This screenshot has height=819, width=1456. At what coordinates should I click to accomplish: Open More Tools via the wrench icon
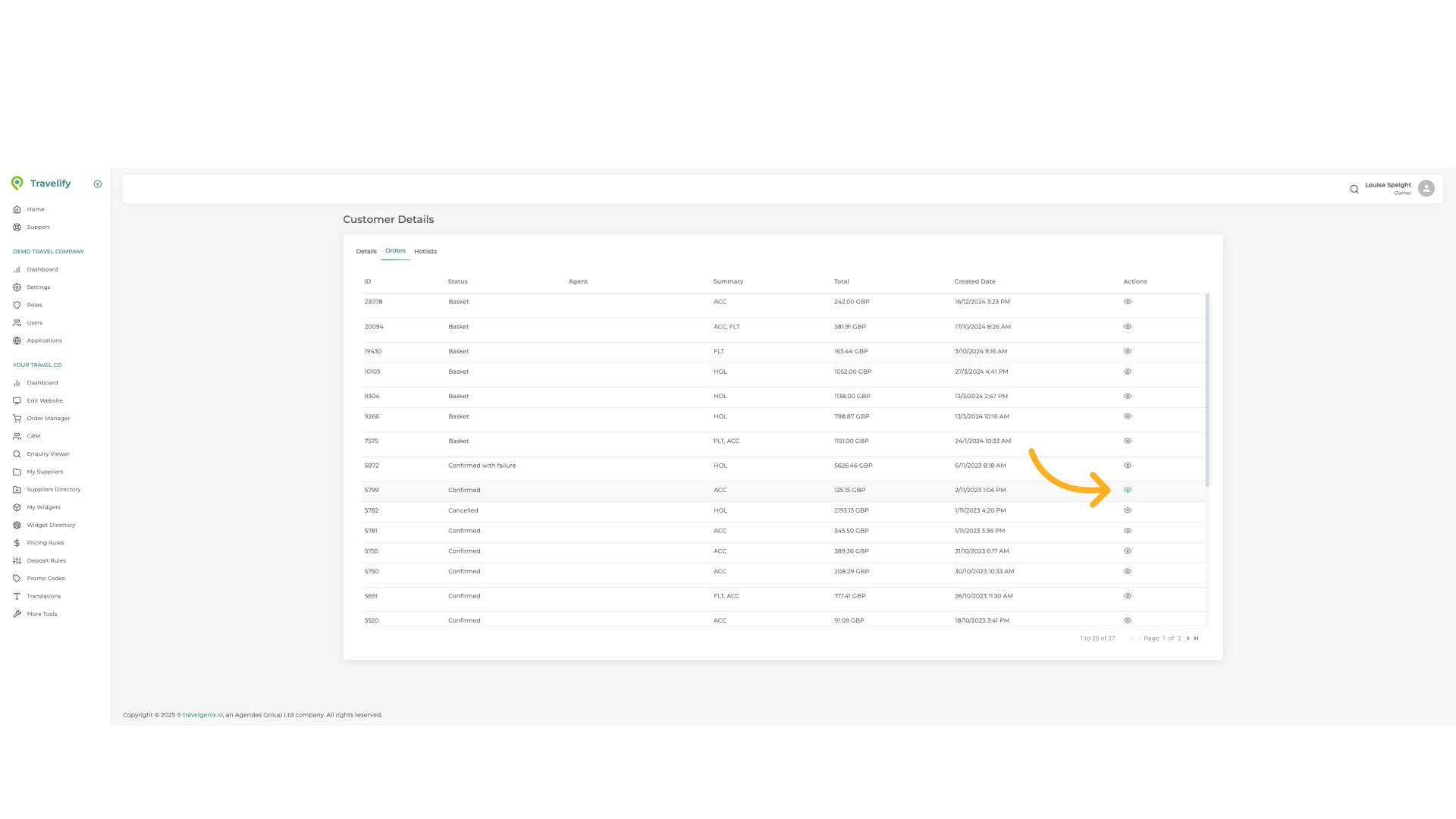pos(17,613)
